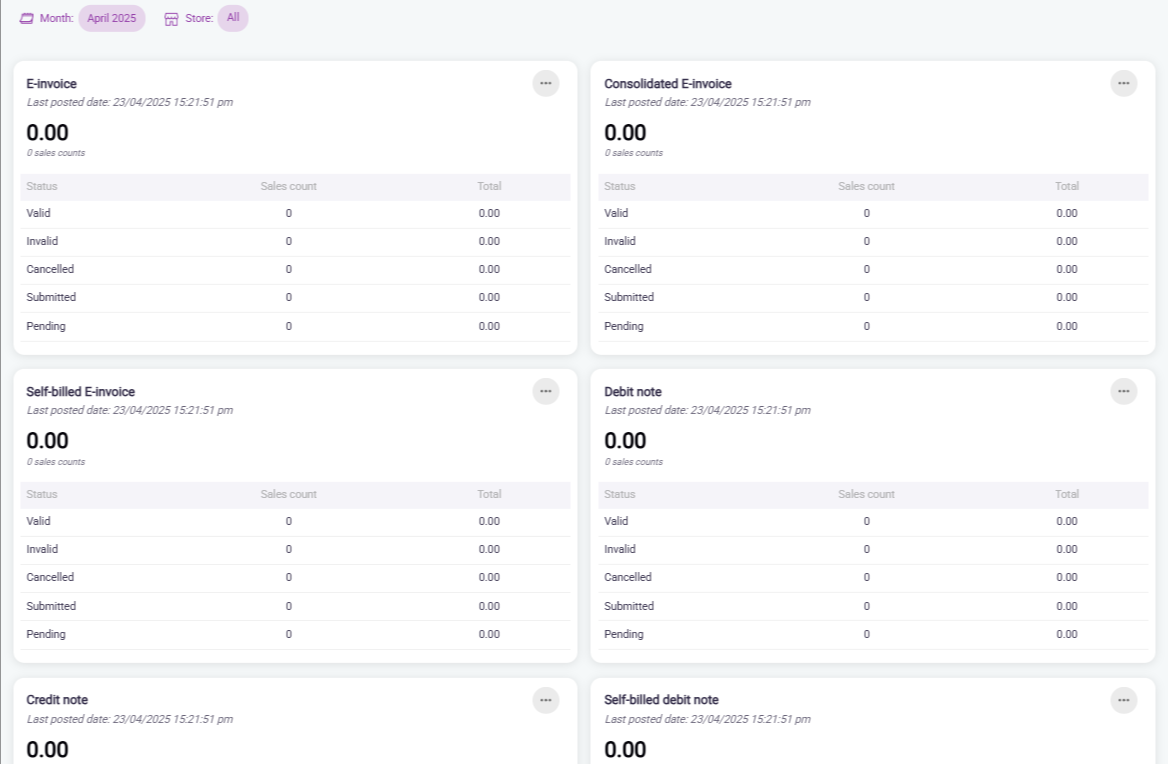The image size is (1168, 764).
Task: Open the April 2025 month selector
Action: point(111,19)
